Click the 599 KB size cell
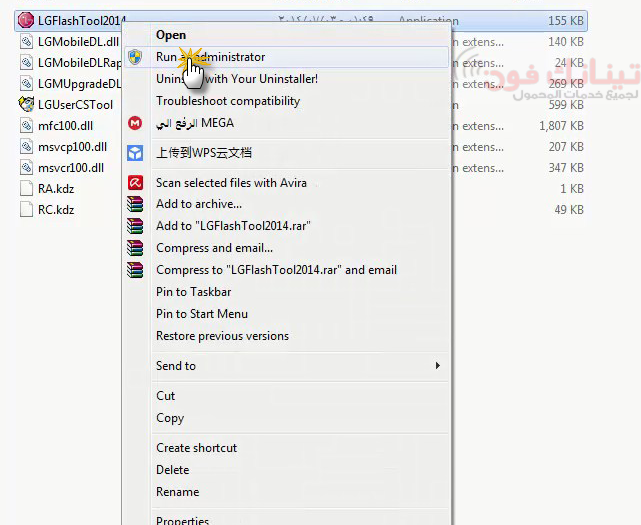The image size is (641, 525). (566, 105)
